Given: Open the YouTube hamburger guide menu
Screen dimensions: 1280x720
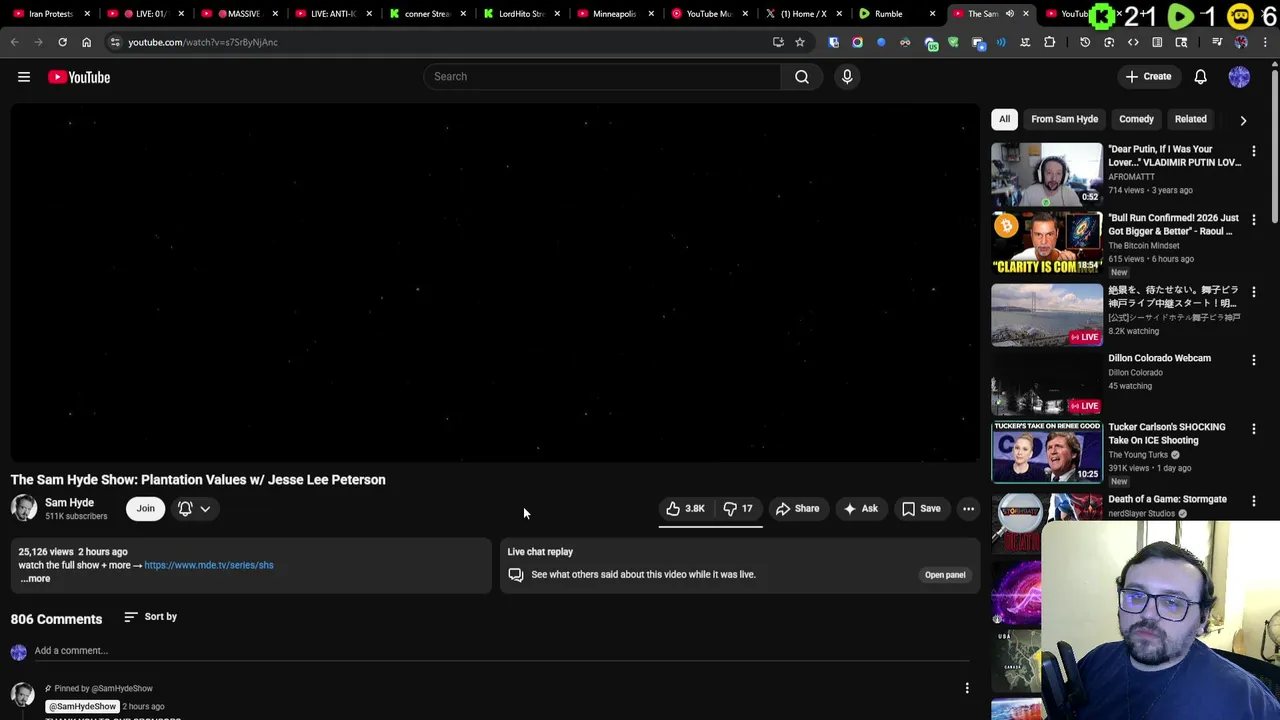Looking at the screenshot, I should [x=24, y=77].
